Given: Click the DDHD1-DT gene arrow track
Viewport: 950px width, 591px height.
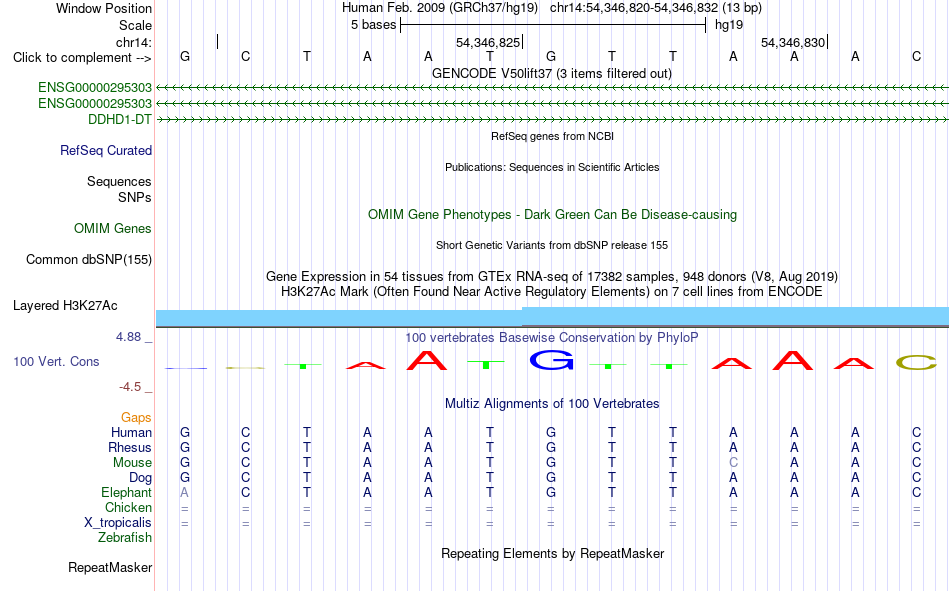Looking at the screenshot, I should (x=553, y=120).
